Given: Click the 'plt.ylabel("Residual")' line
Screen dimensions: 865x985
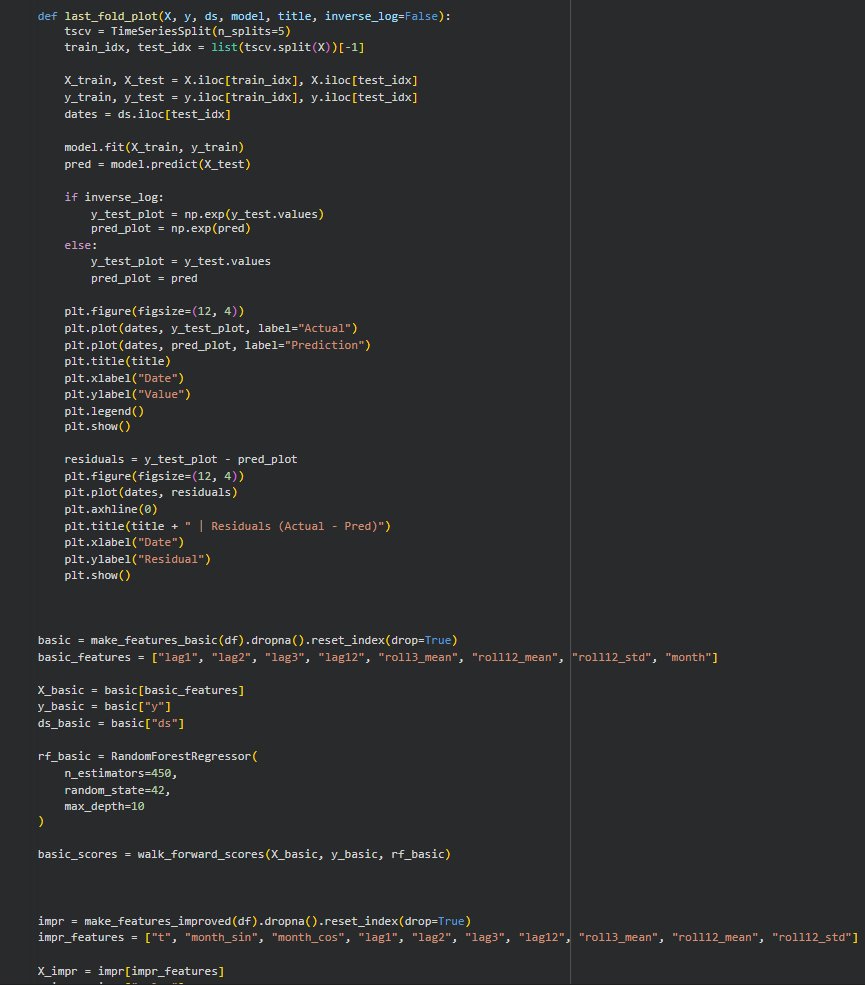Looking at the screenshot, I should pyautogui.click(x=137, y=559).
